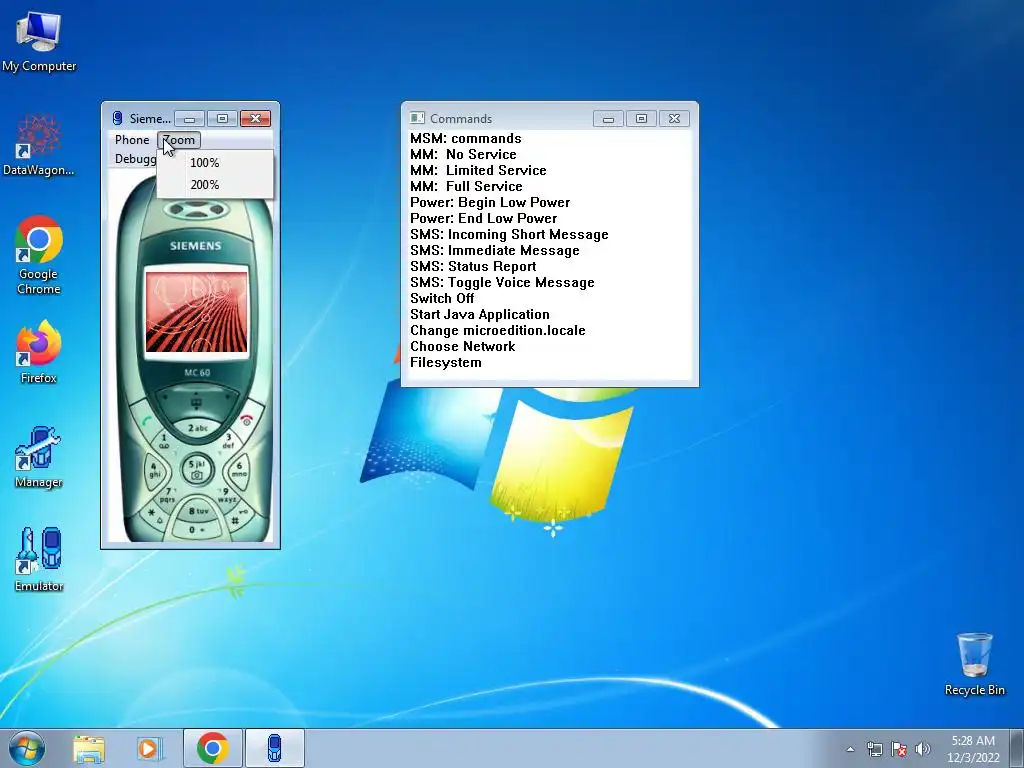The height and width of the screenshot is (768, 1024).
Task: Select 'SMS: Status Report' command
Action: tap(473, 266)
